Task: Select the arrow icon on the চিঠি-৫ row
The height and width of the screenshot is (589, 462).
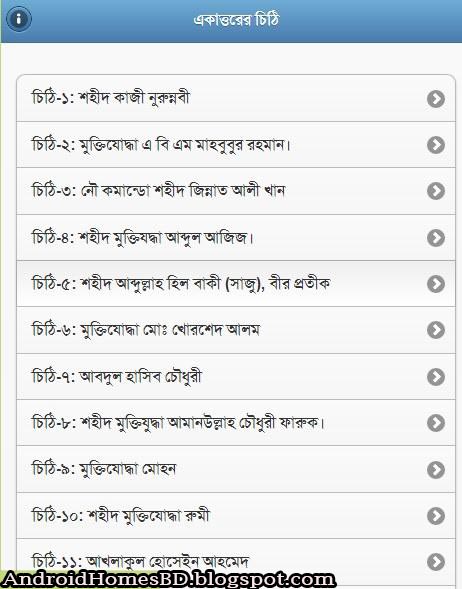Action: coord(436,284)
